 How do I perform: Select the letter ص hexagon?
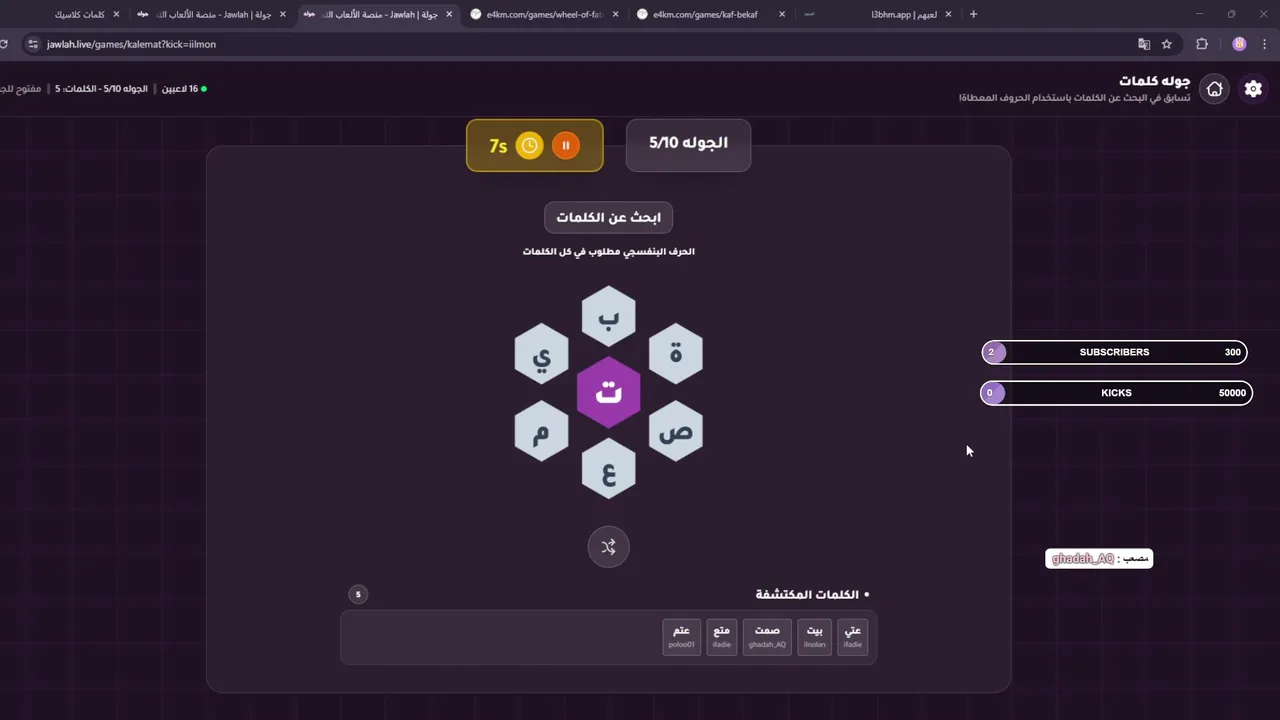676,431
